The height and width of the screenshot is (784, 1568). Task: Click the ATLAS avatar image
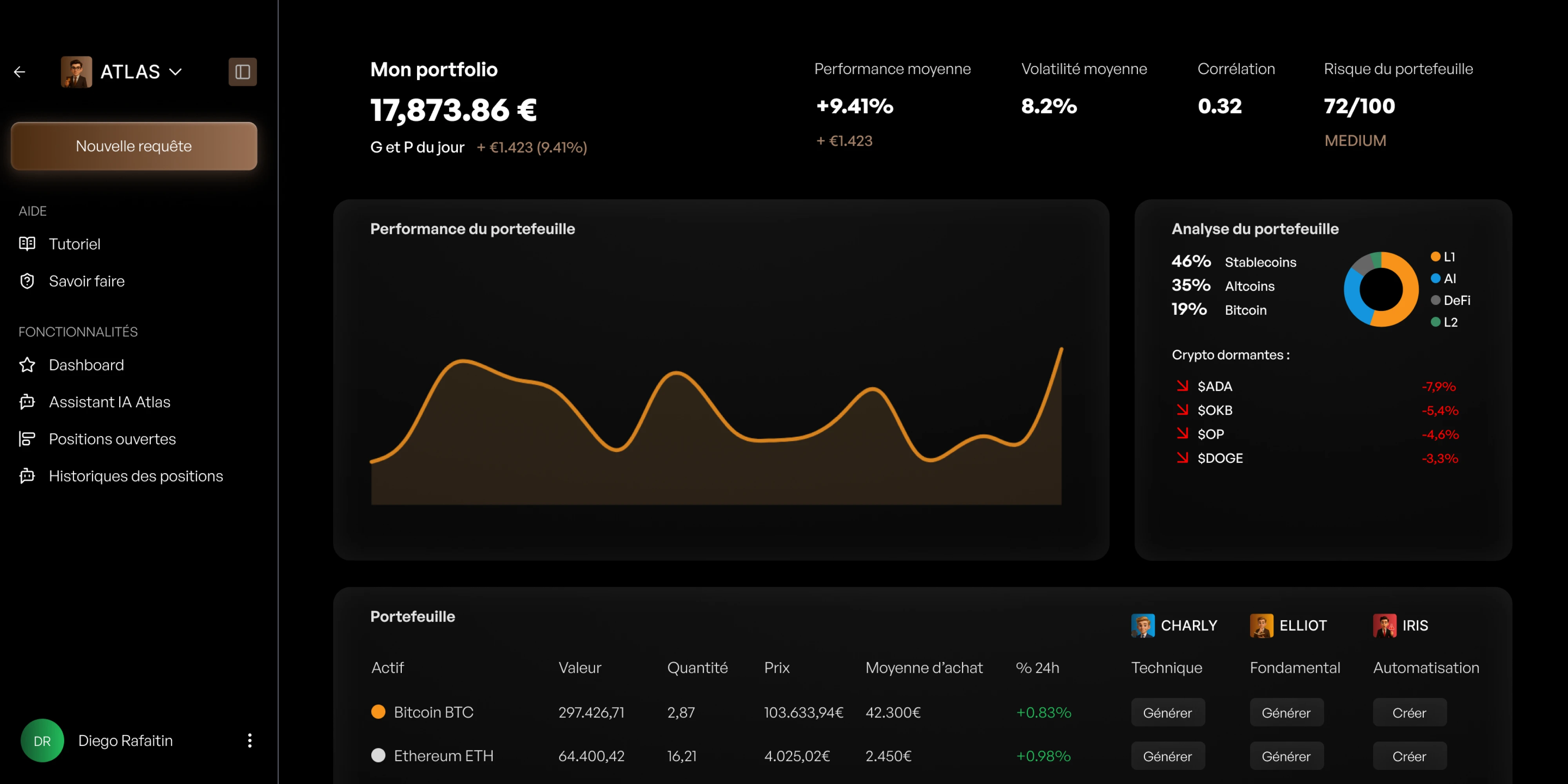(77, 72)
